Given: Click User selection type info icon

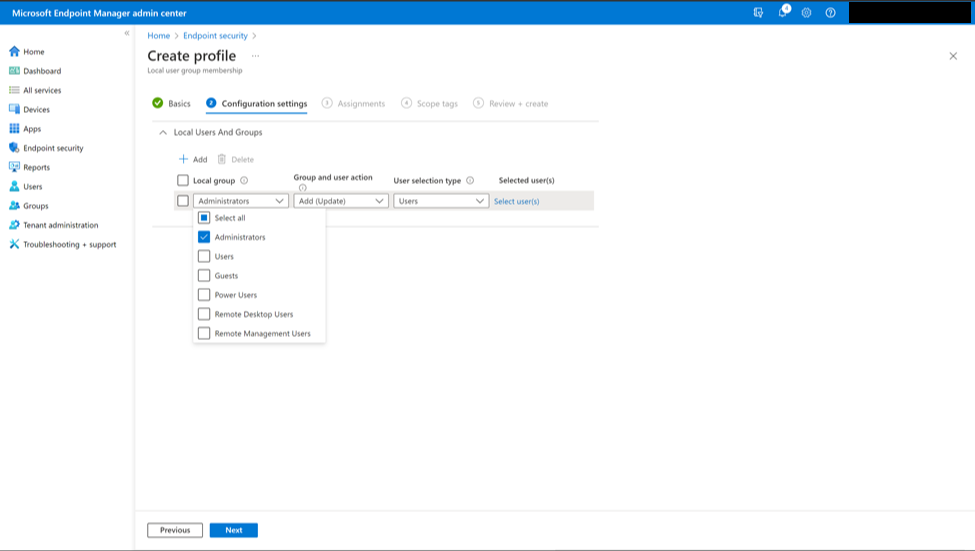Looking at the screenshot, I should click(x=470, y=180).
